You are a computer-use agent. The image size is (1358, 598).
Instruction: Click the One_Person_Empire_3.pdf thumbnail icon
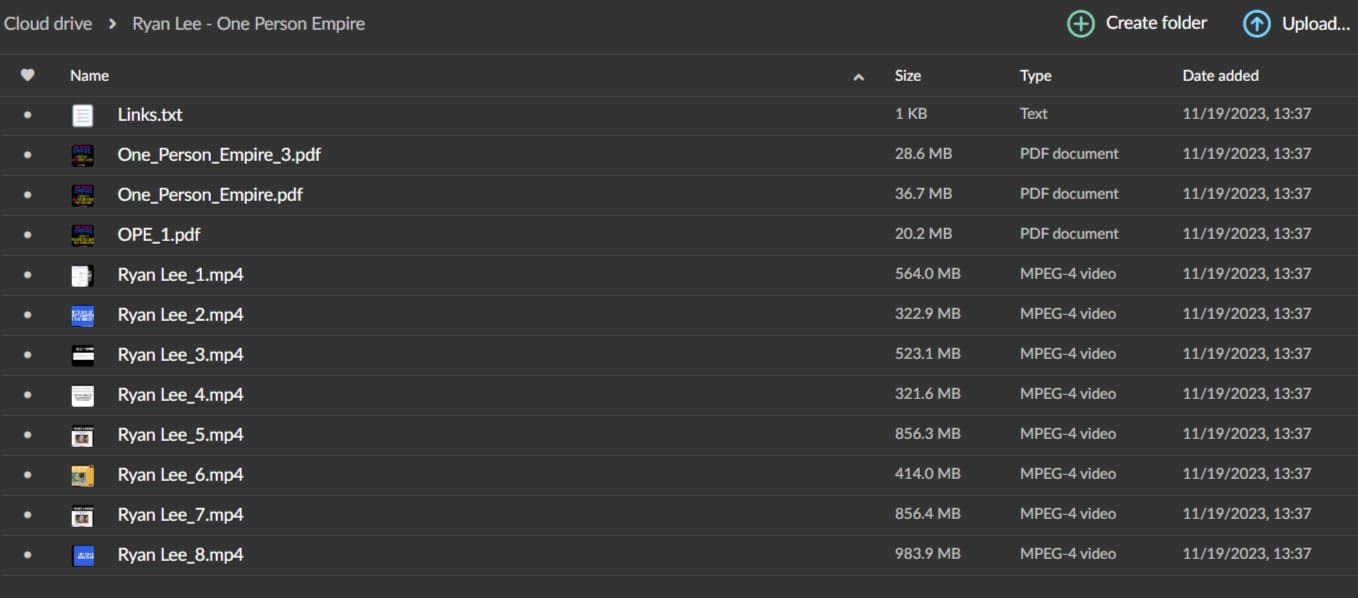83,155
